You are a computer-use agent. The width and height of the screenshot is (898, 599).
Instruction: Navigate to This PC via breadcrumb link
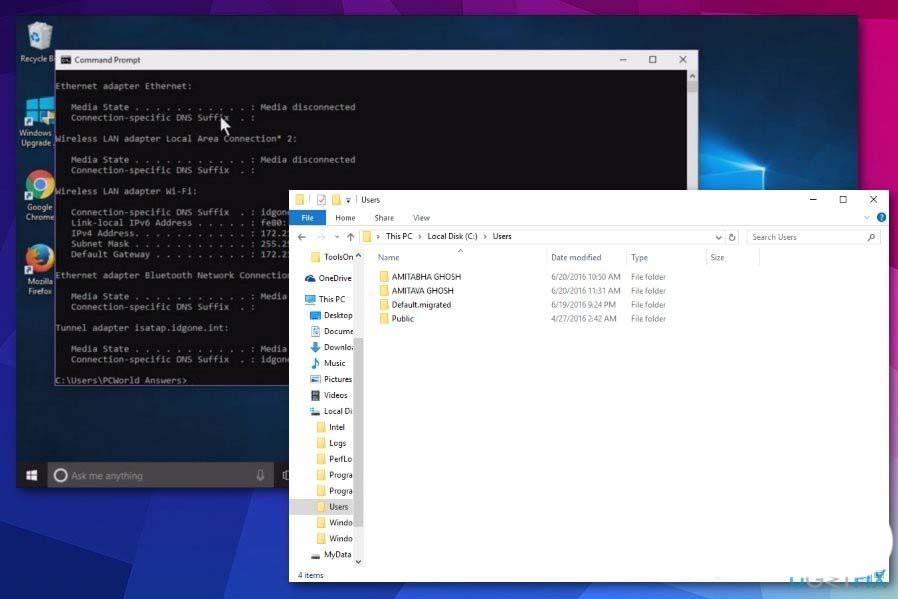click(397, 236)
